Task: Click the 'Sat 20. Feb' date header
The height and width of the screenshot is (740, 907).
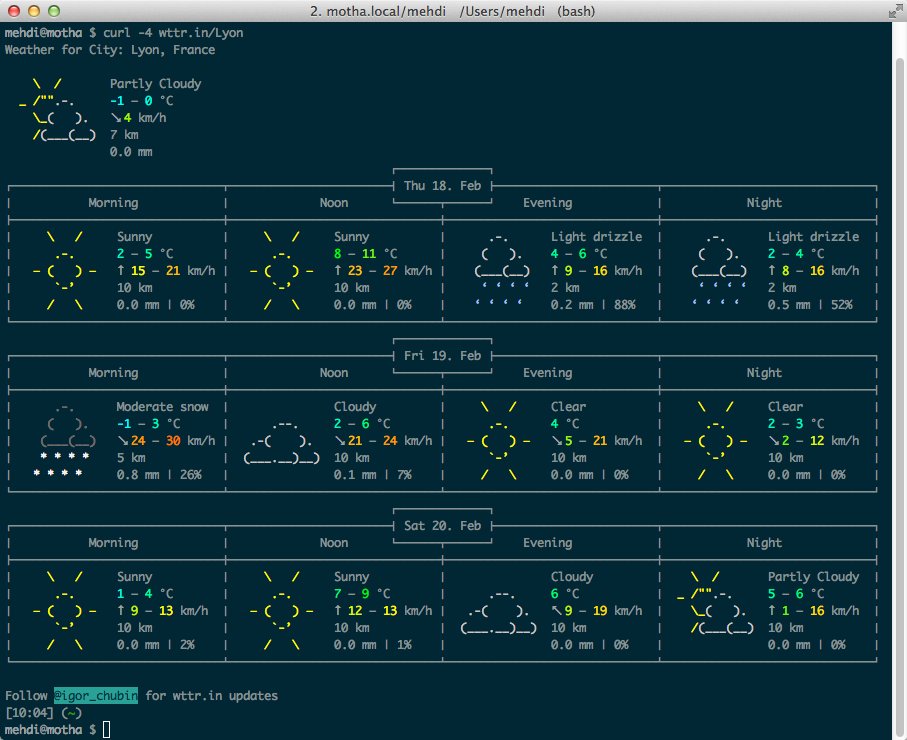Action: (x=443, y=526)
